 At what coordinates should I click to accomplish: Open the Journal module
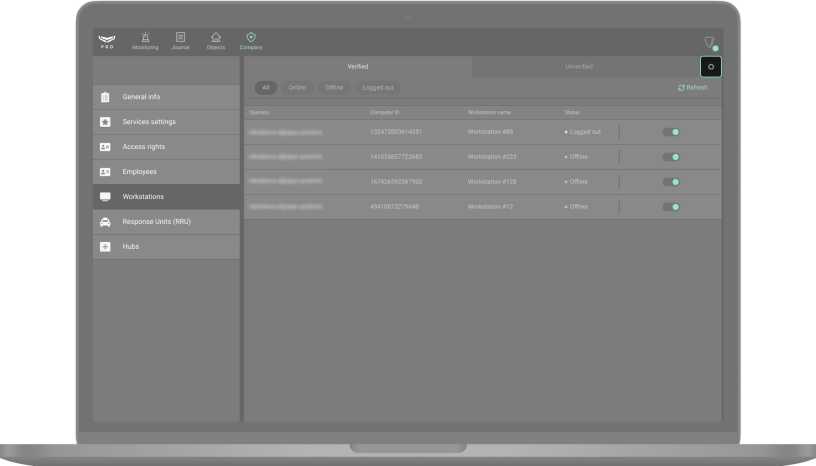tap(180, 40)
